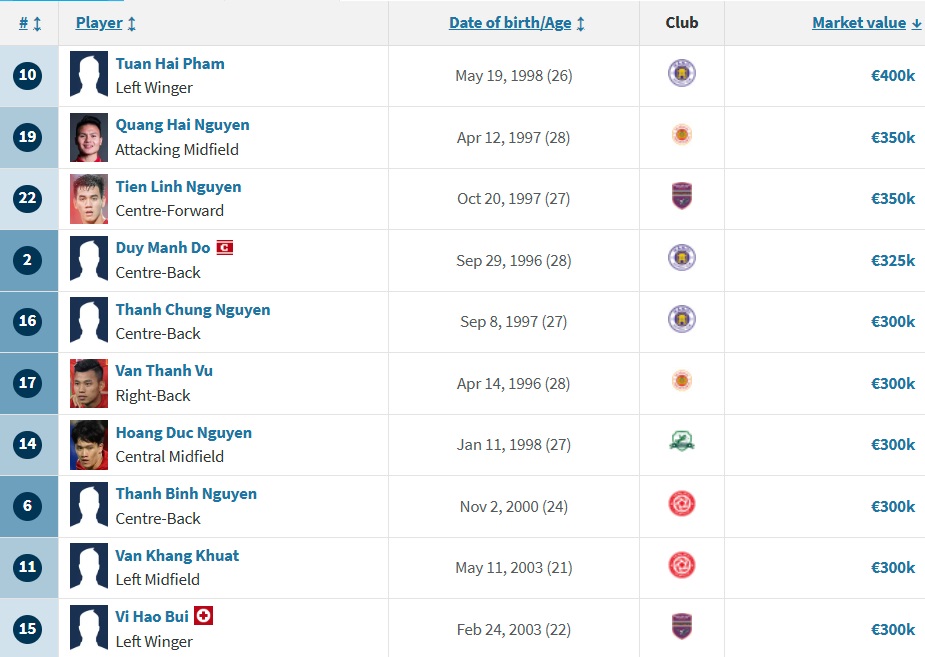925x657 pixels.
Task: Click Tien Linh Nguyen's player photo
Action: [88, 199]
